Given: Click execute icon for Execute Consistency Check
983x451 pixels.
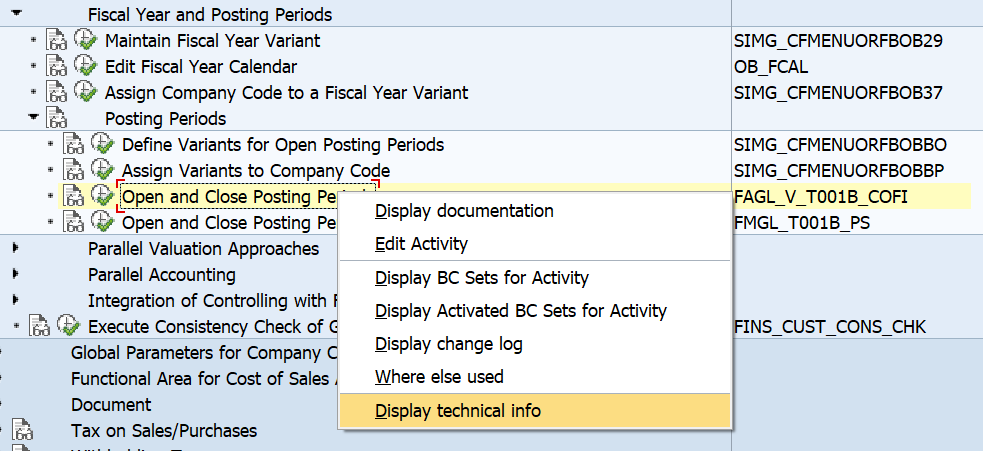Looking at the screenshot, I should [68, 326].
